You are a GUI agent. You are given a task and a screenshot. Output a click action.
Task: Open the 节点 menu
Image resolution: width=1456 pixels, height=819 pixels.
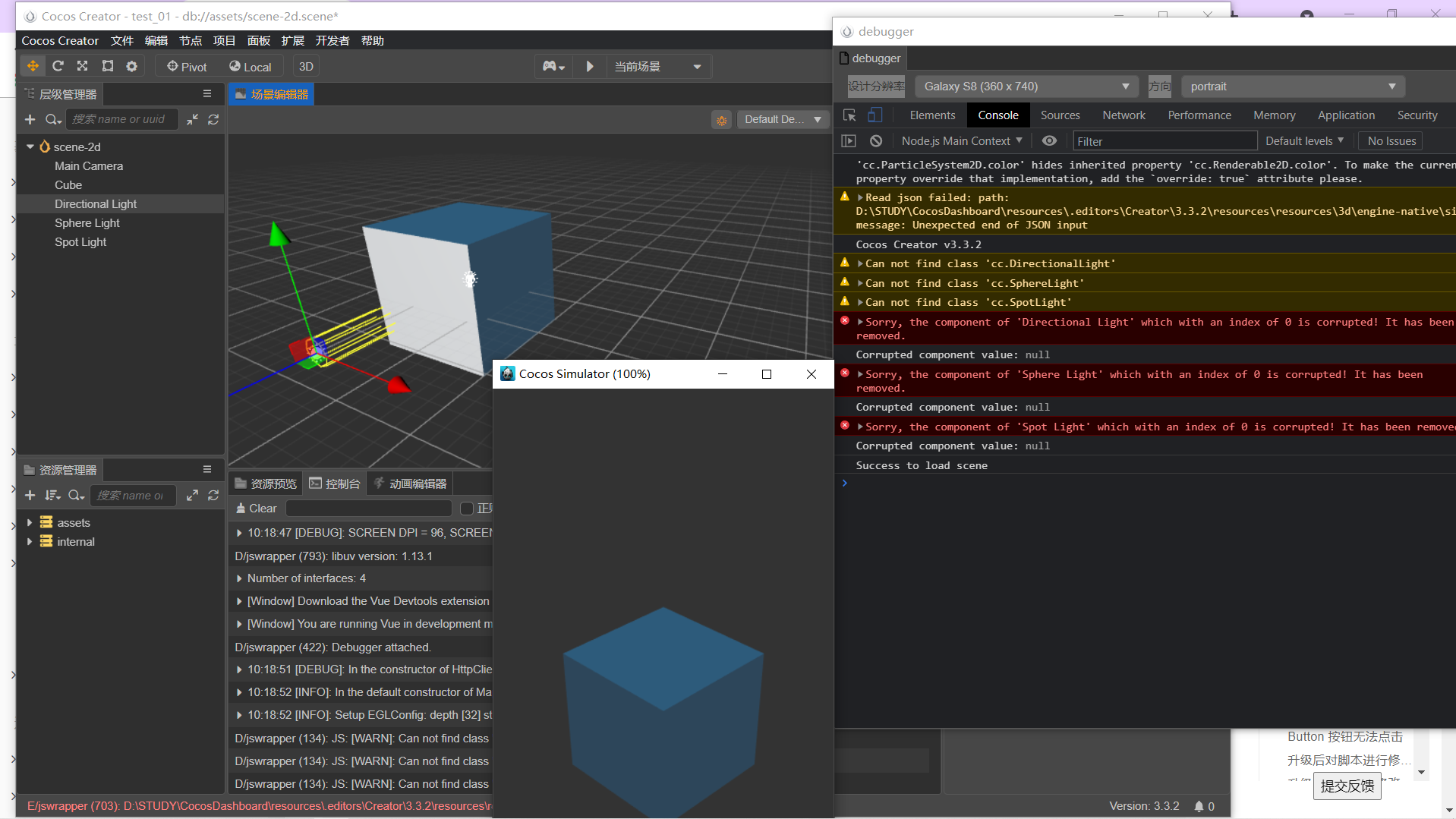click(190, 41)
